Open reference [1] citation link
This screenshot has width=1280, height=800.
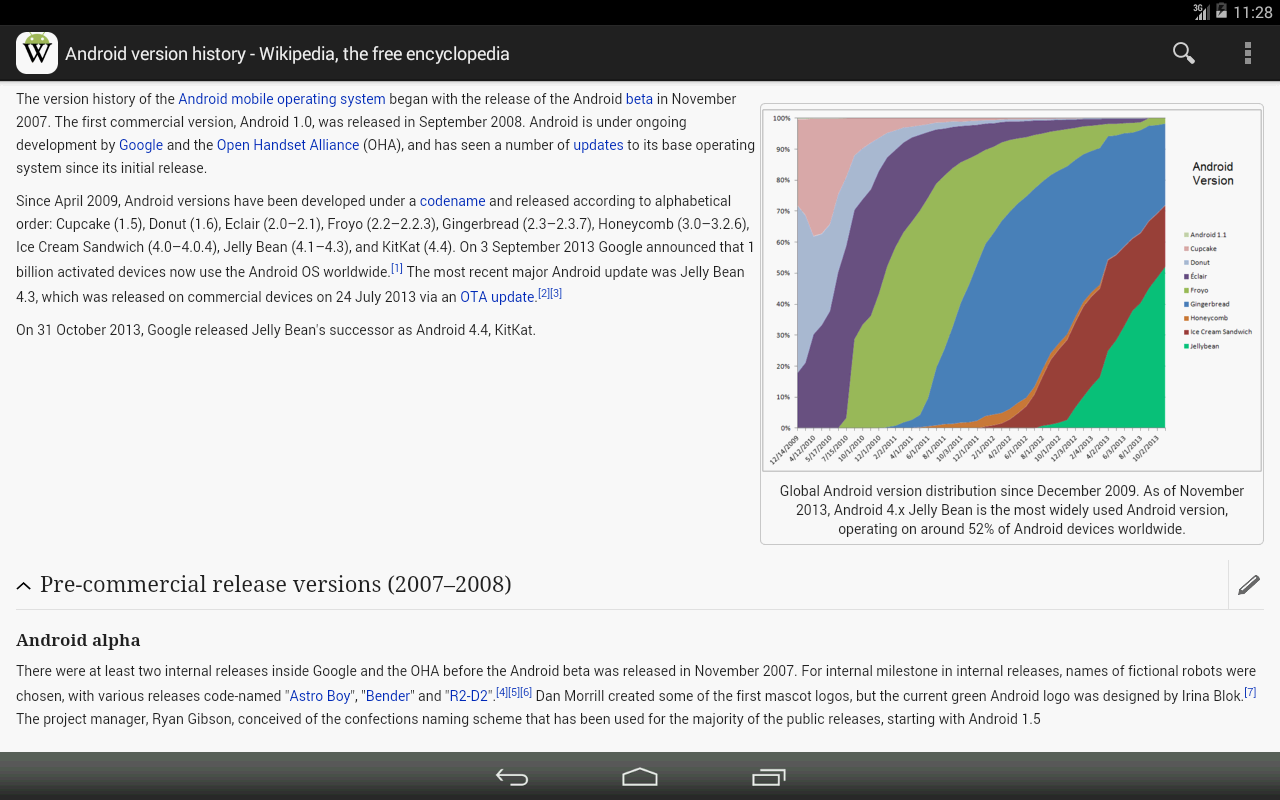click(x=395, y=268)
